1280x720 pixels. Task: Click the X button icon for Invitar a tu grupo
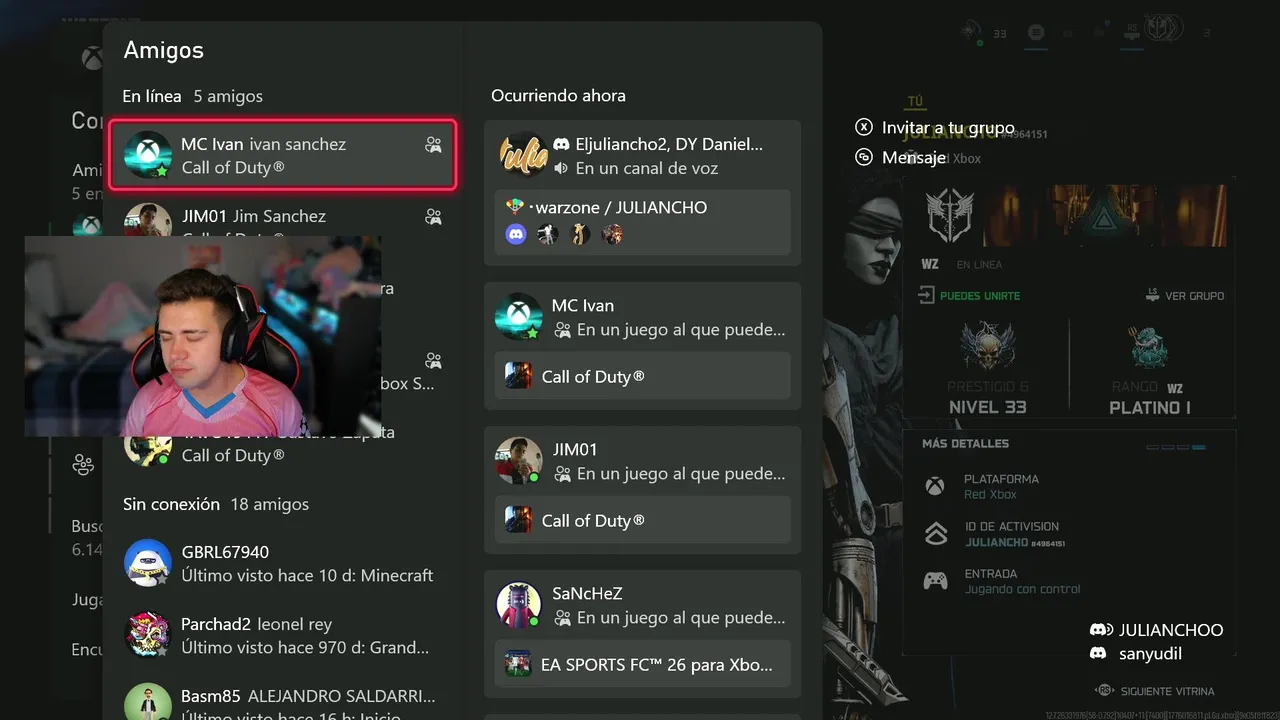point(864,128)
